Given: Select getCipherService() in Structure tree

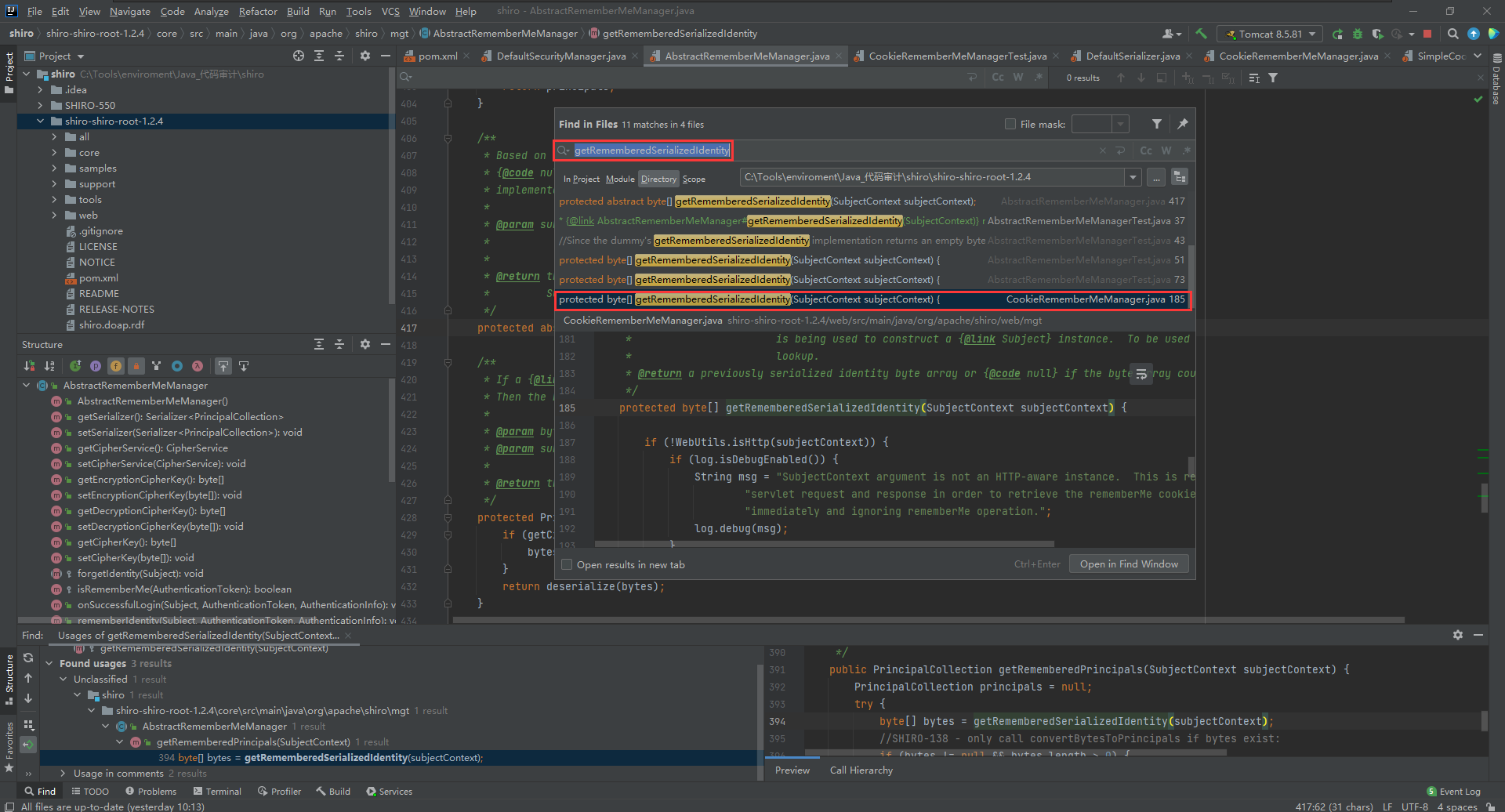Looking at the screenshot, I should coord(153,448).
